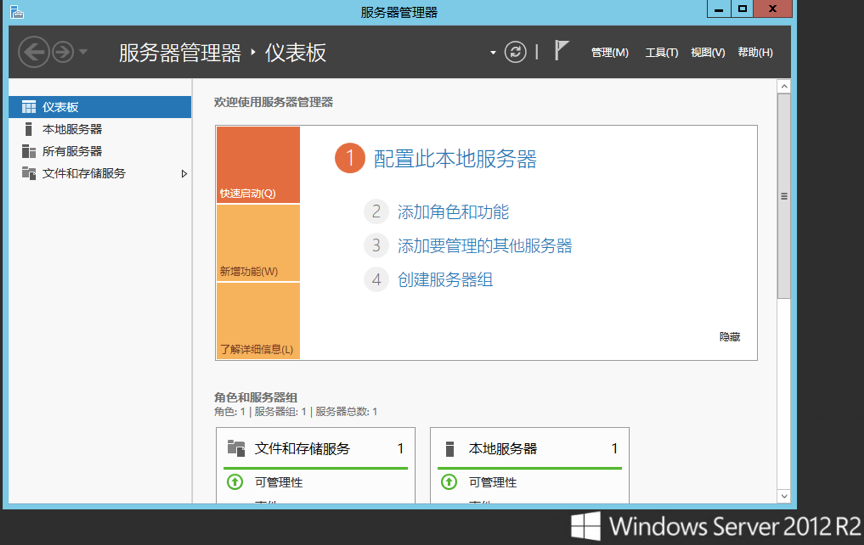Click the 文件和存储服务 icon in sidebar
The image size is (864, 545).
click(x=29, y=173)
